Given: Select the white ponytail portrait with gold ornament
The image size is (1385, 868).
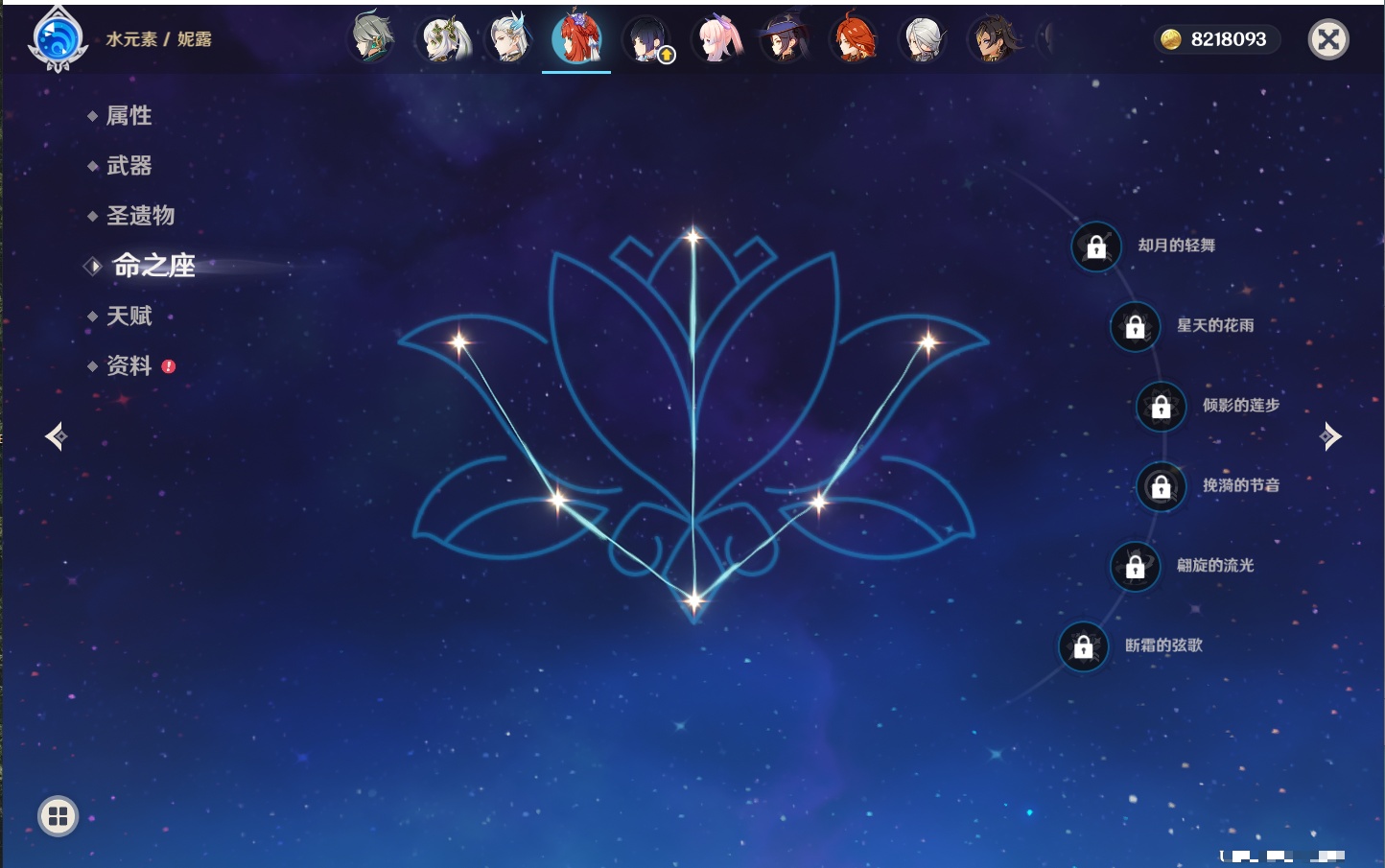Looking at the screenshot, I should click(x=442, y=38).
